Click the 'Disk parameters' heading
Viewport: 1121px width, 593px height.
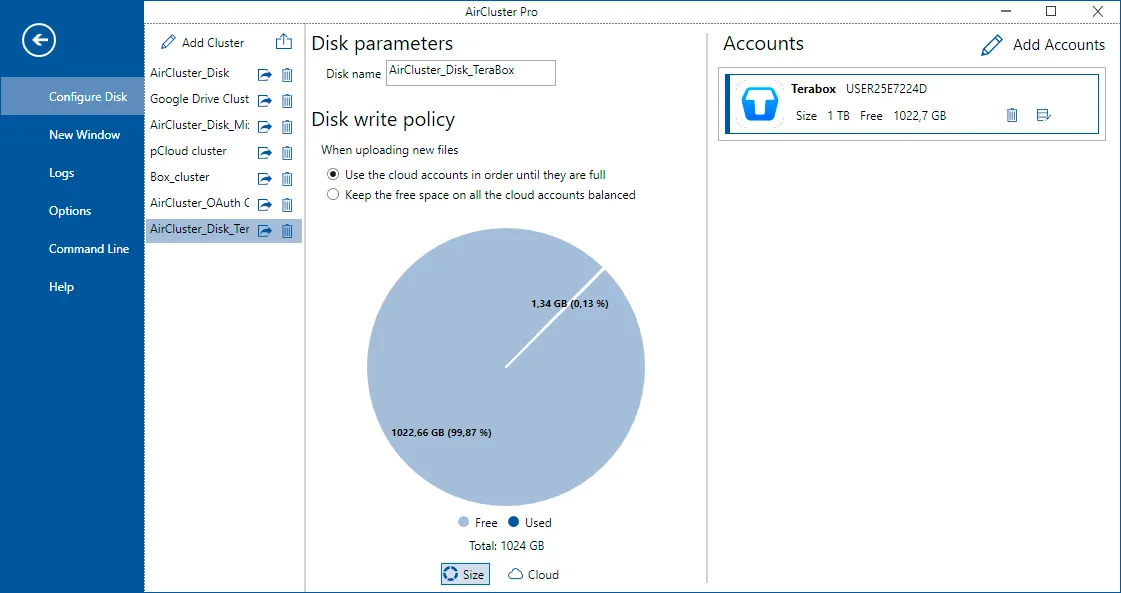[x=382, y=44]
